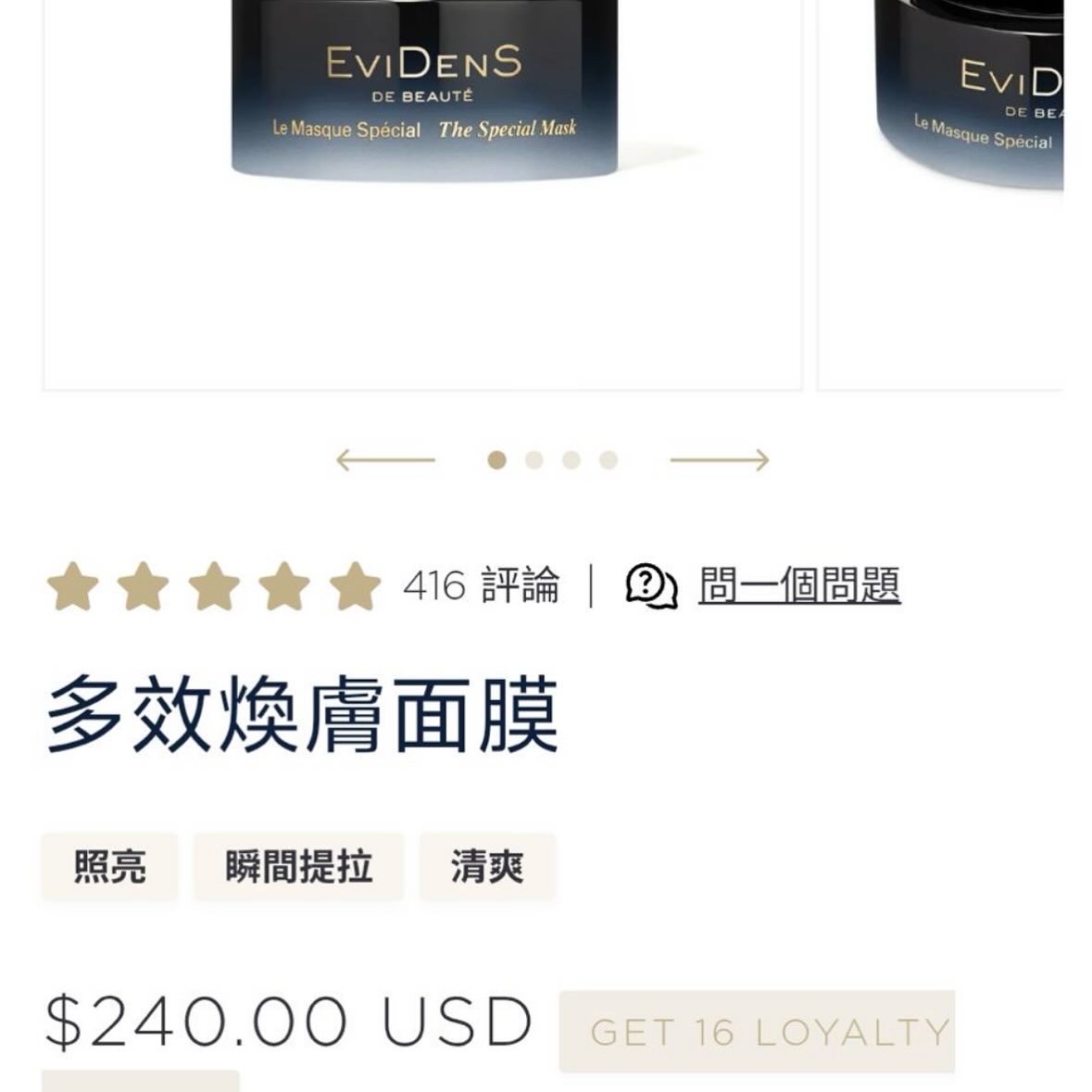1092x1092 pixels.
Task: Select the fourth carousel dot
Action: [609, 460]
